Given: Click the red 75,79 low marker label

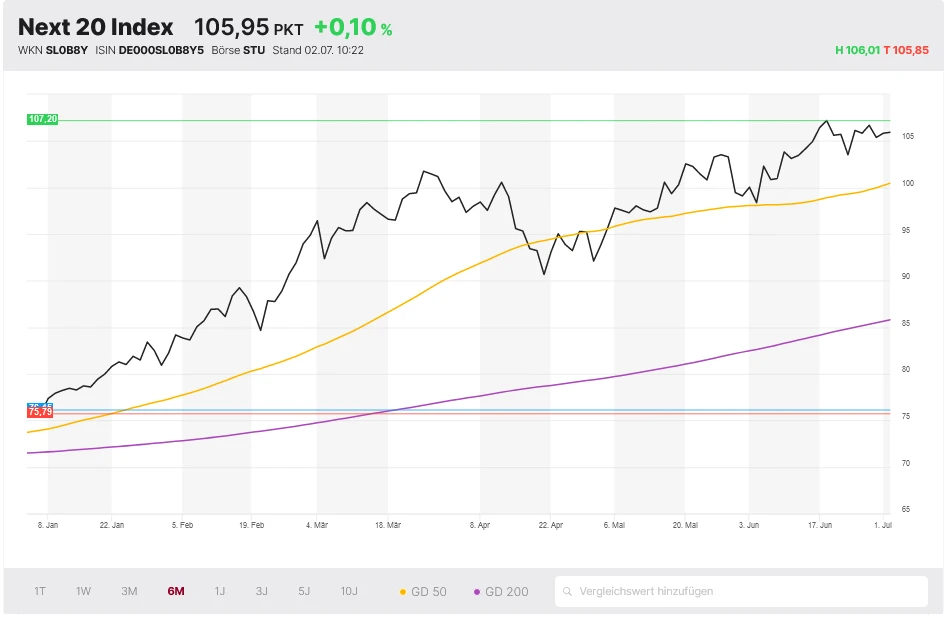Looking at the screenshot, I should [41, 410].
